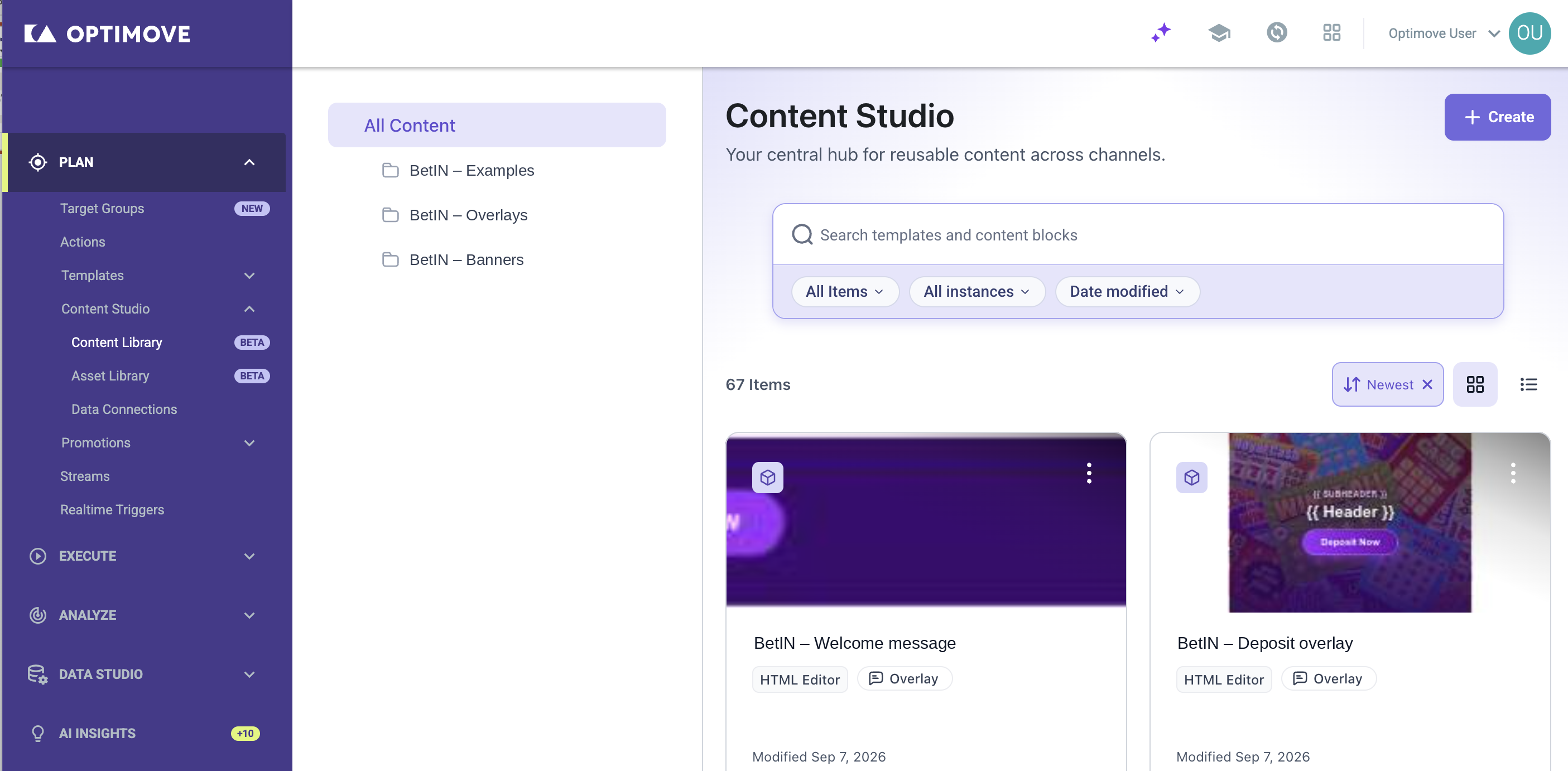Collapse the PLAN section chevron
Screen dimensions: 1568x771
pyautogui.click(x=249, y=162)
